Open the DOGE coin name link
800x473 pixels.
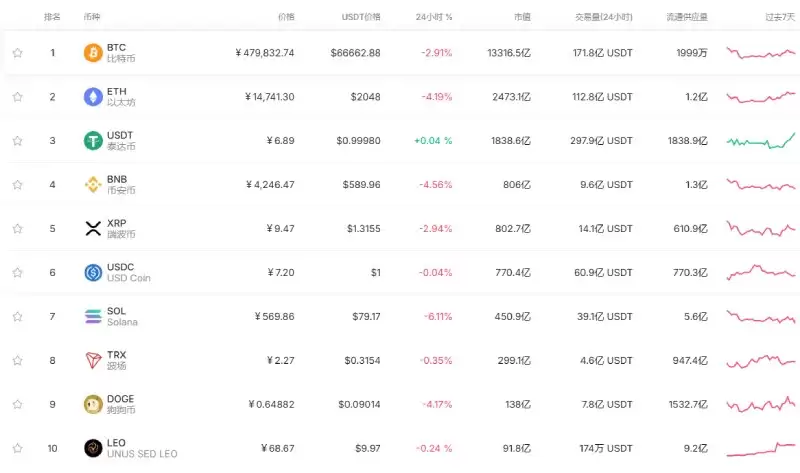coord(121,404)
